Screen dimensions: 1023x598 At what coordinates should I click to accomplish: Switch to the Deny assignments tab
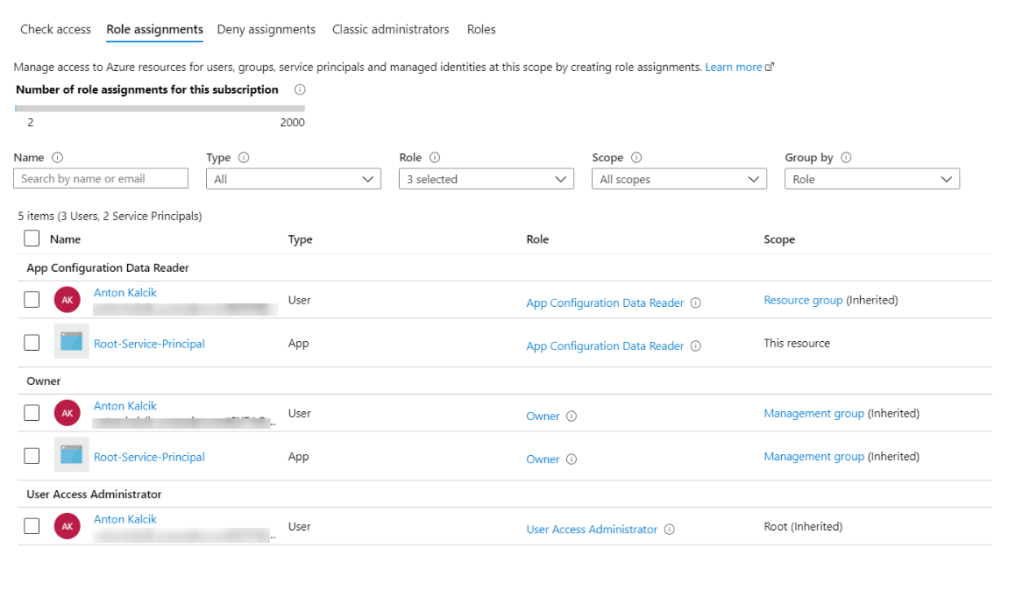tap(267, 30)
